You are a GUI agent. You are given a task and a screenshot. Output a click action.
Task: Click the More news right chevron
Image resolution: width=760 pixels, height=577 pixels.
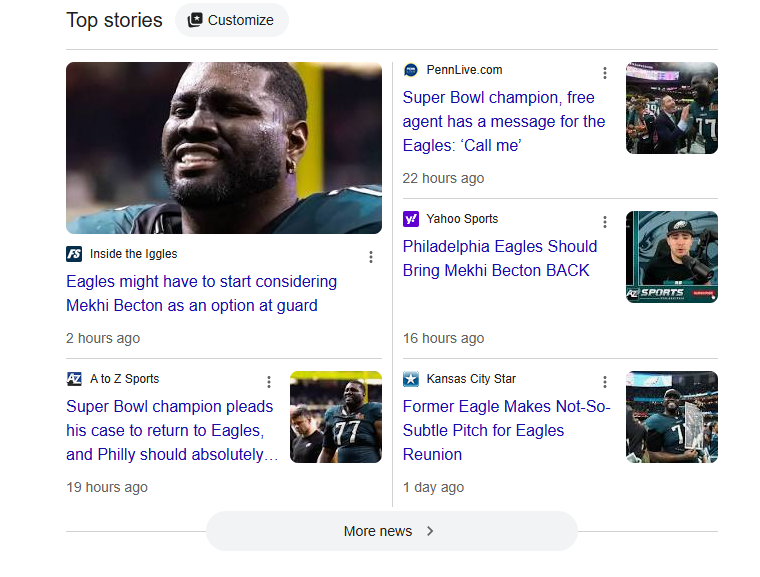[430, 531]
